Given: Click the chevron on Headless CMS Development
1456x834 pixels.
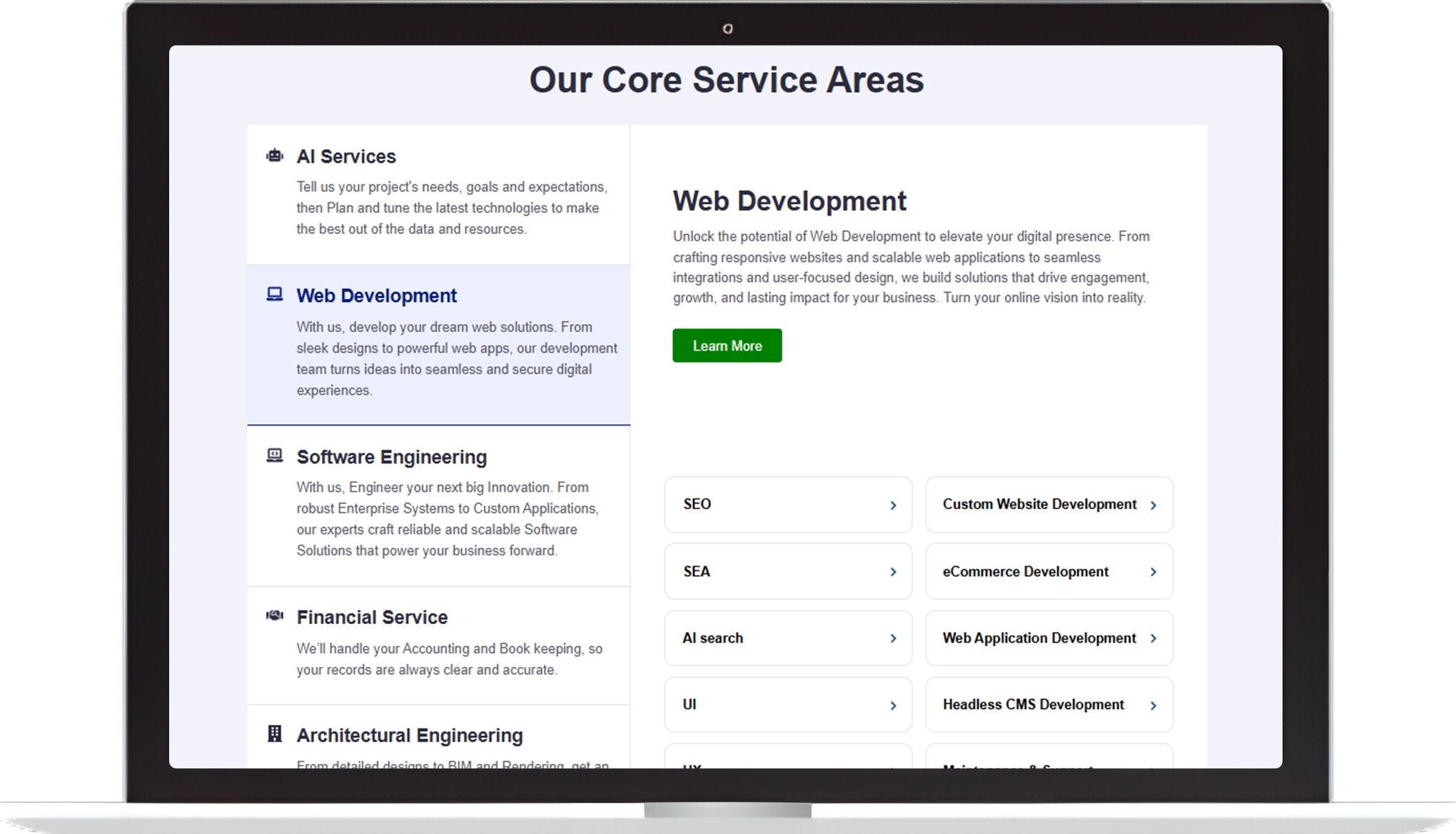Looking at the screenshot, I should pyautogui.click(x=1153, y=705).
